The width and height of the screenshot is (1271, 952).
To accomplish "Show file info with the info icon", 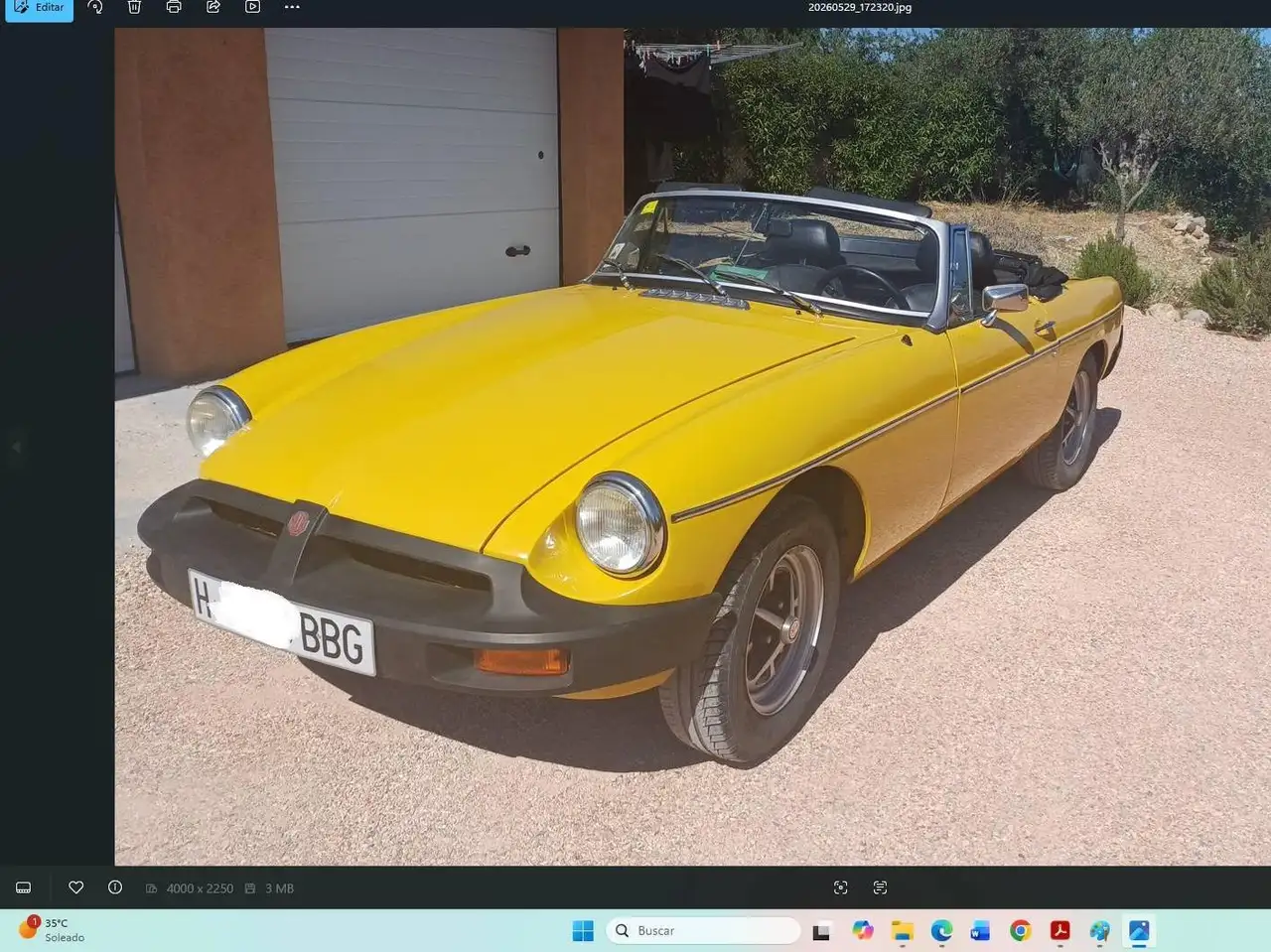I will [x=115, y=887].
